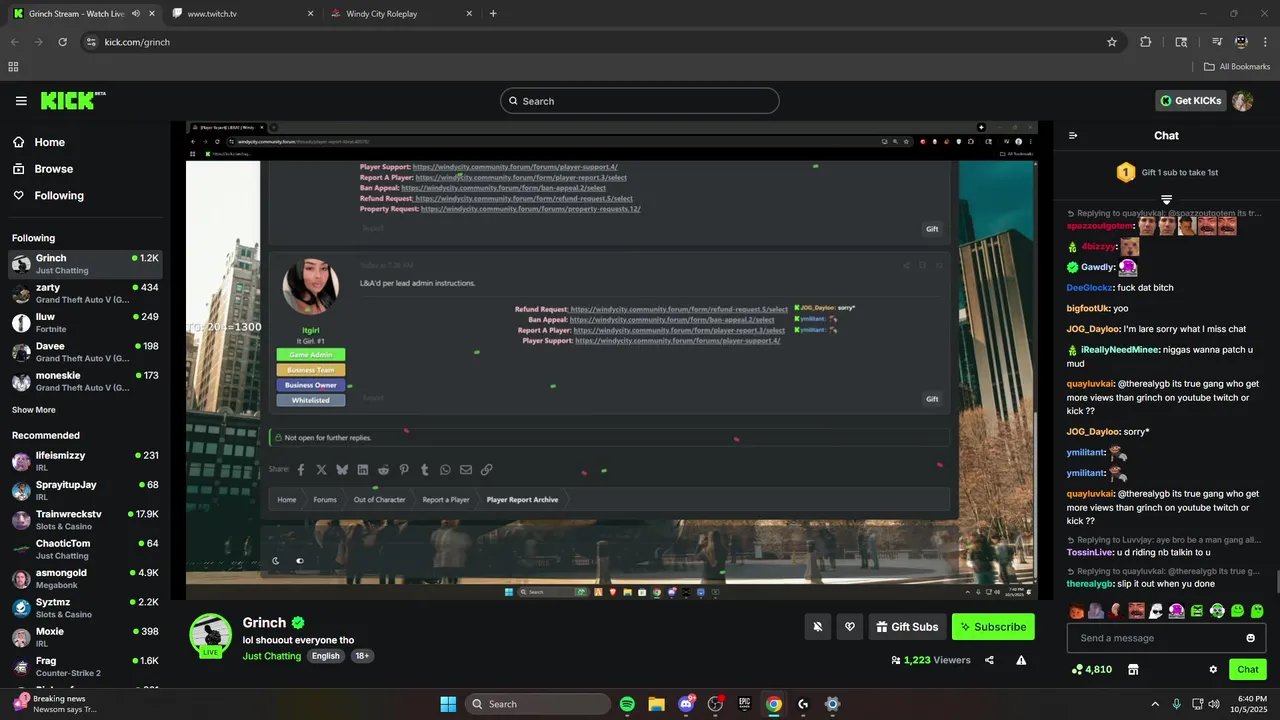1280x720 pixels.
Task: Open the Chrome apps grid shortcut
Action: click(x=13, y=67)
